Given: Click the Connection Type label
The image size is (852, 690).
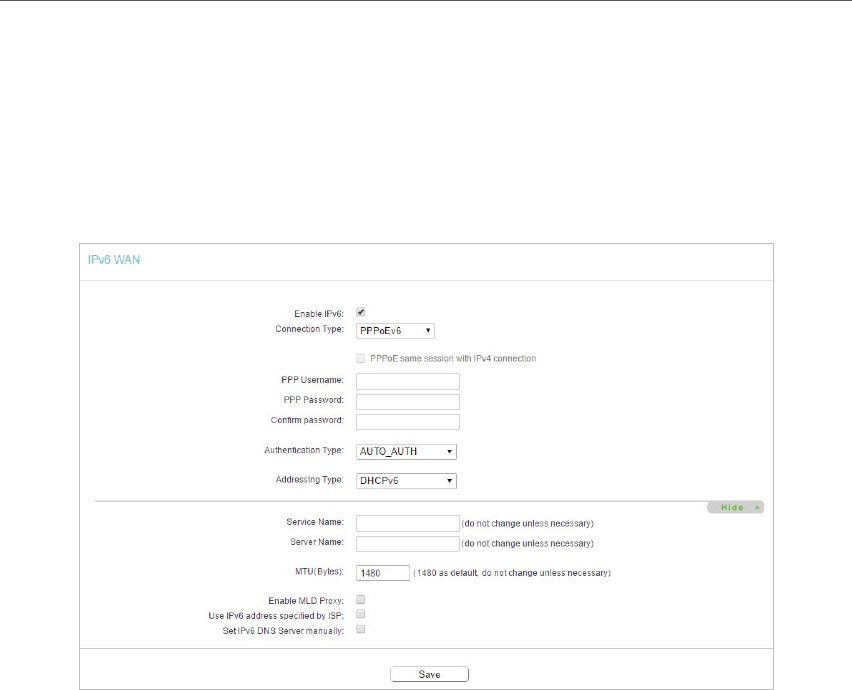Looking at the screenshot, I should pos(309,329).
